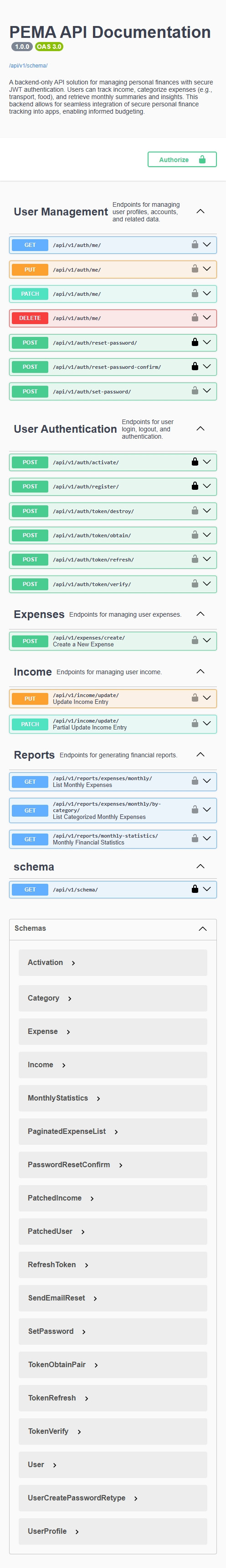226x1568 pixels.
Task: Click the Authorize button
Action: coord(182,159)
